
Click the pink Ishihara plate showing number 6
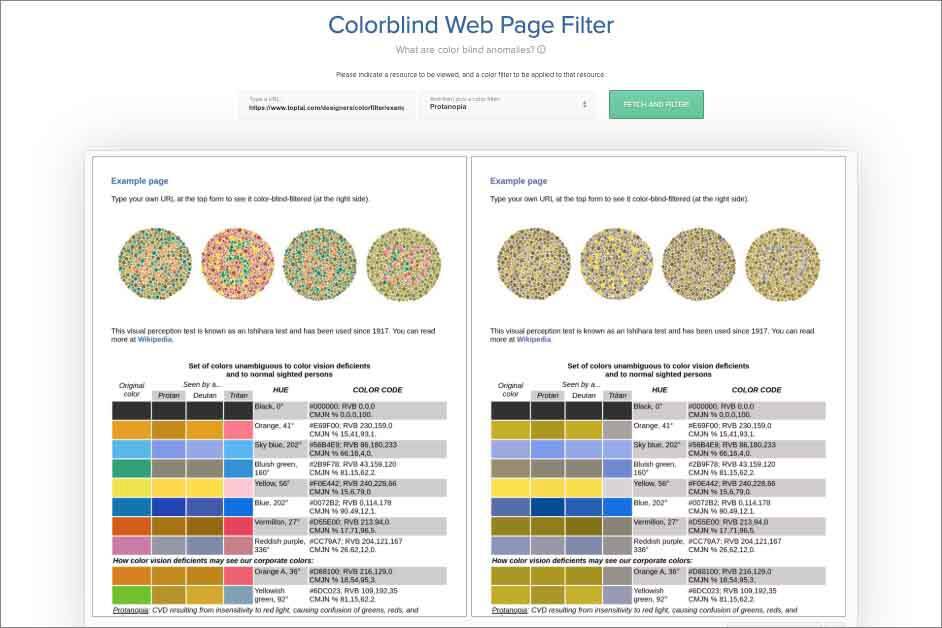tap(237, 264)
